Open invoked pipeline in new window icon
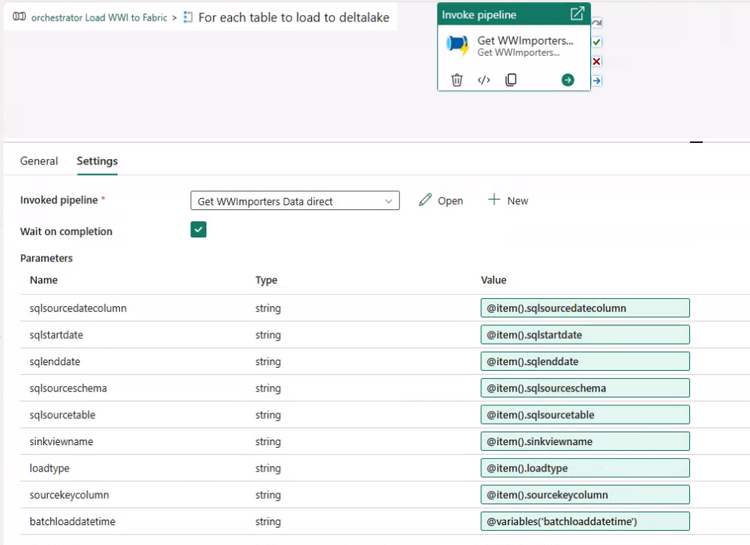The height and width of the screenshot is (545, 750). click(577, 13)
